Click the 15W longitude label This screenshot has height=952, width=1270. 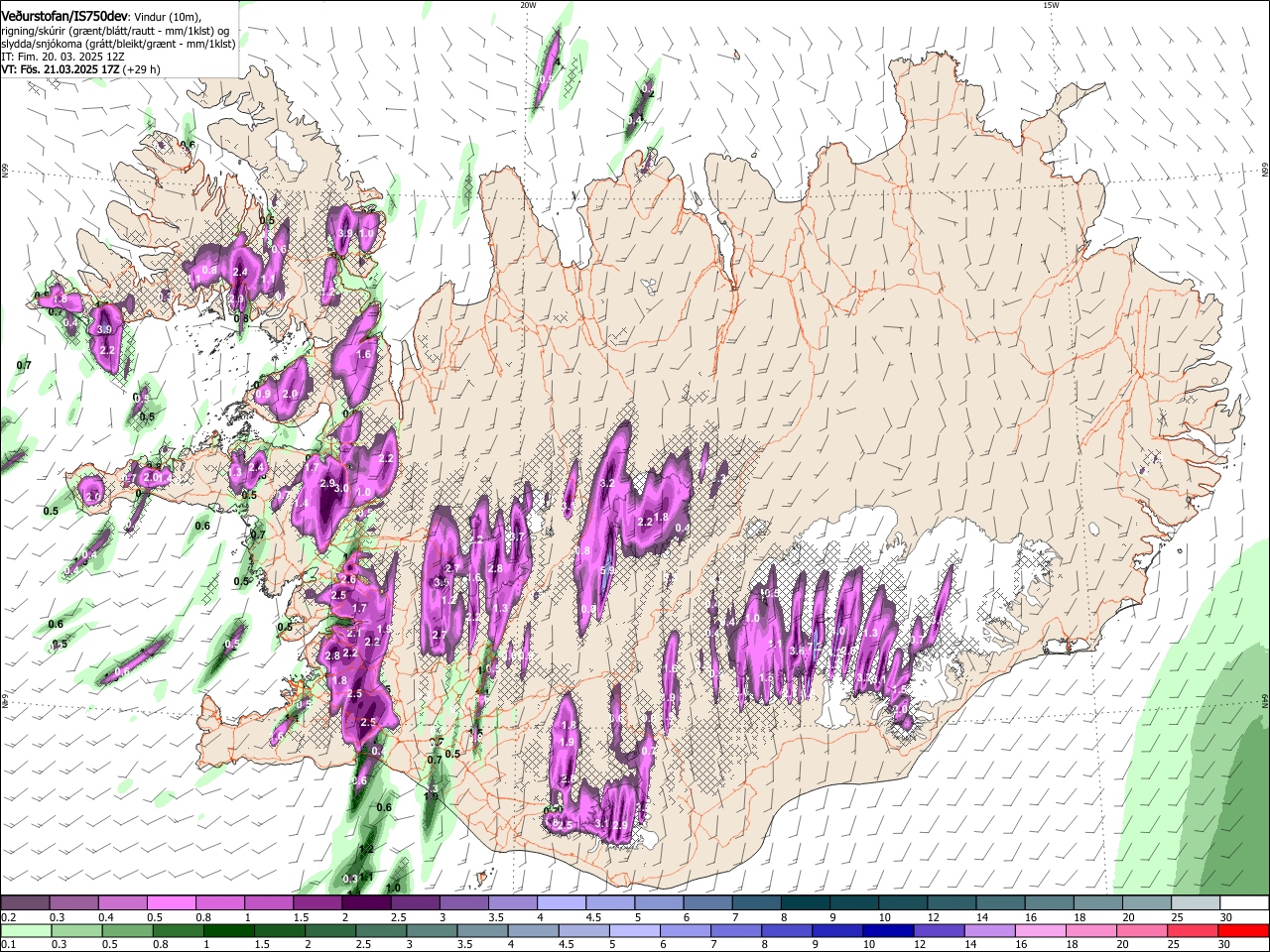[x=1051, y=5]
